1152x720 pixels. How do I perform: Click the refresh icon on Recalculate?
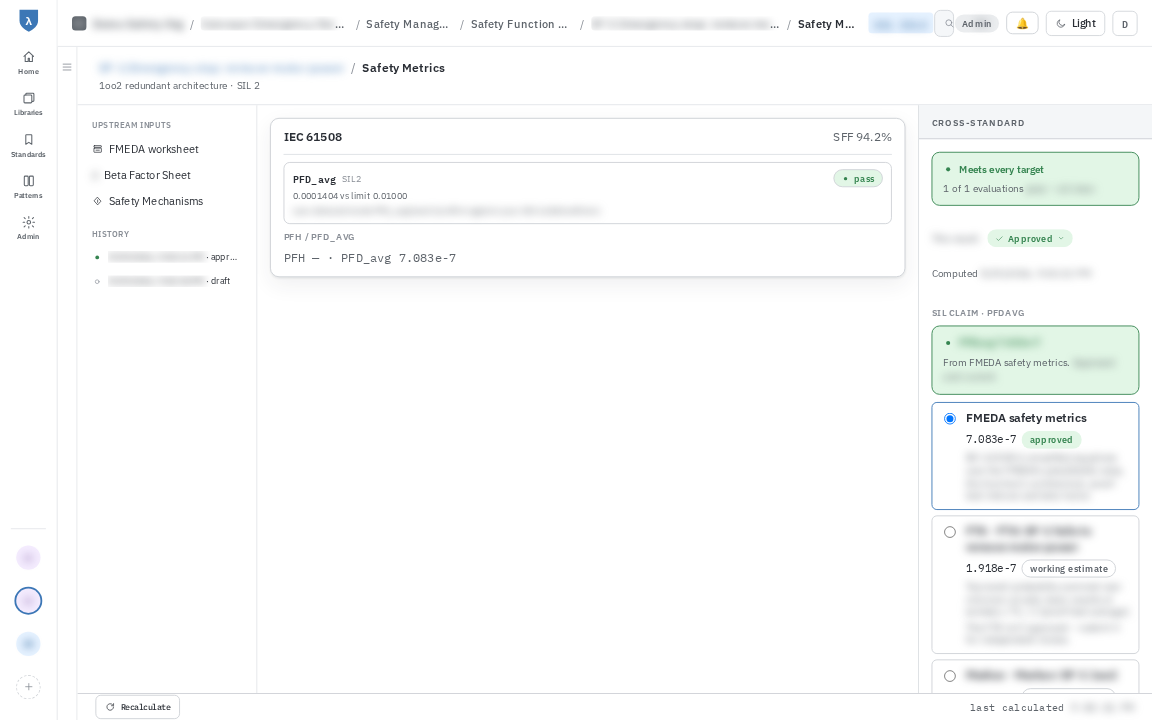coord(110,707)
